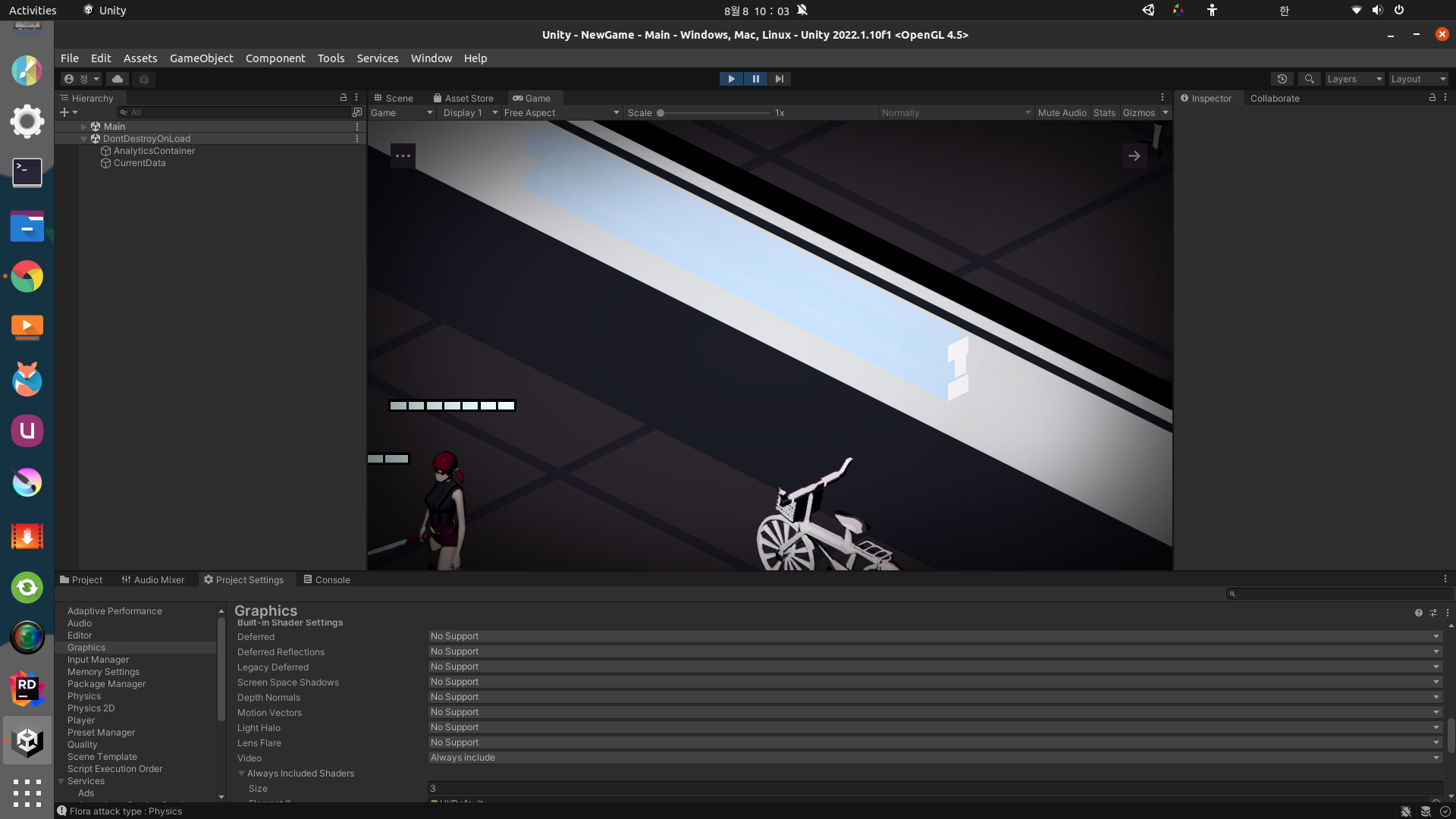The width and height of the screenshot is (1456, 819).
Task: Lock the Inspector panel
Action: pyautogui.click(x=1432, y=98)
